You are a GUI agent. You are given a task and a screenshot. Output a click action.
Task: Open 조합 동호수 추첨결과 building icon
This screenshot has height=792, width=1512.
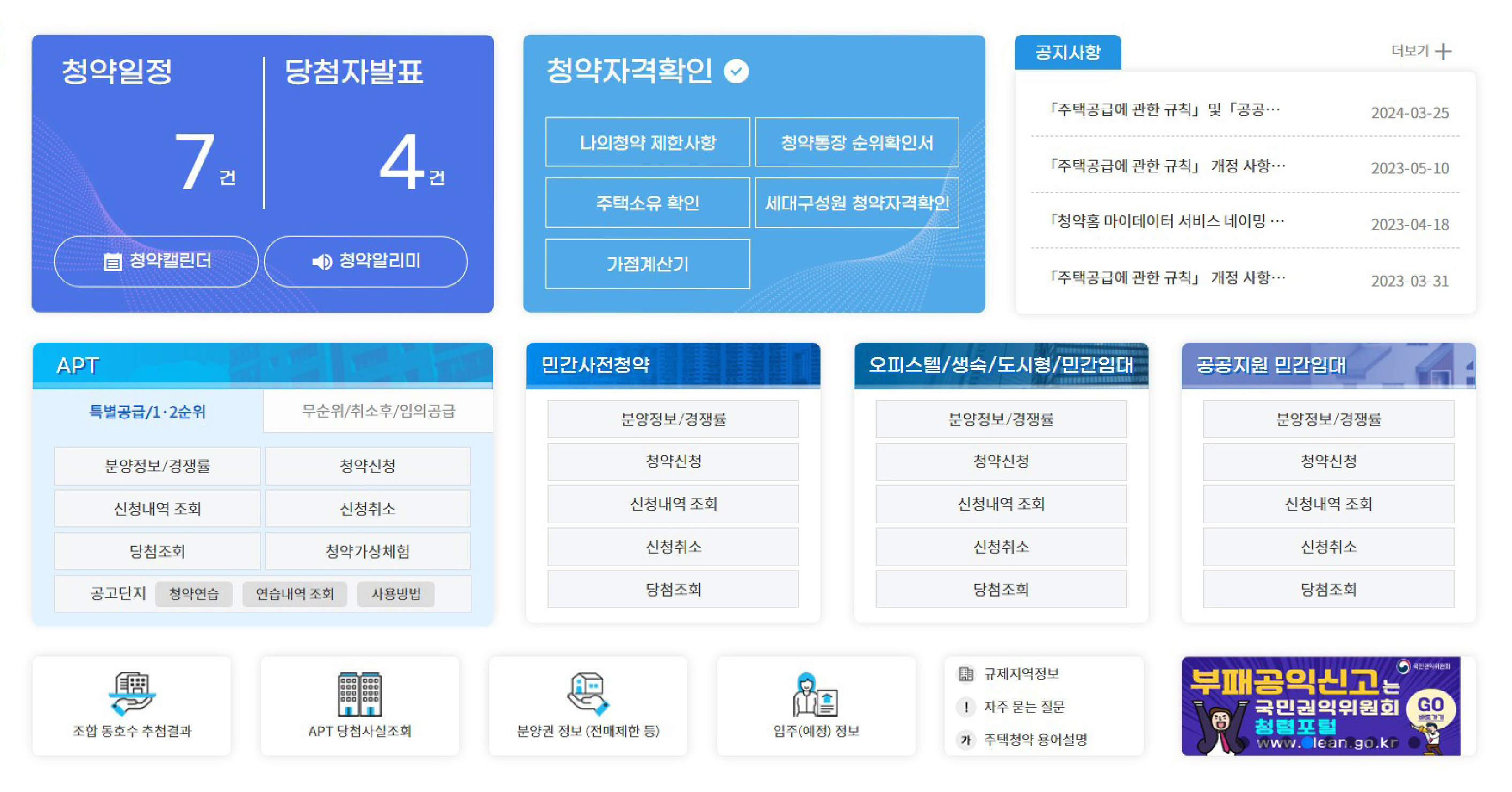[132, 693]
